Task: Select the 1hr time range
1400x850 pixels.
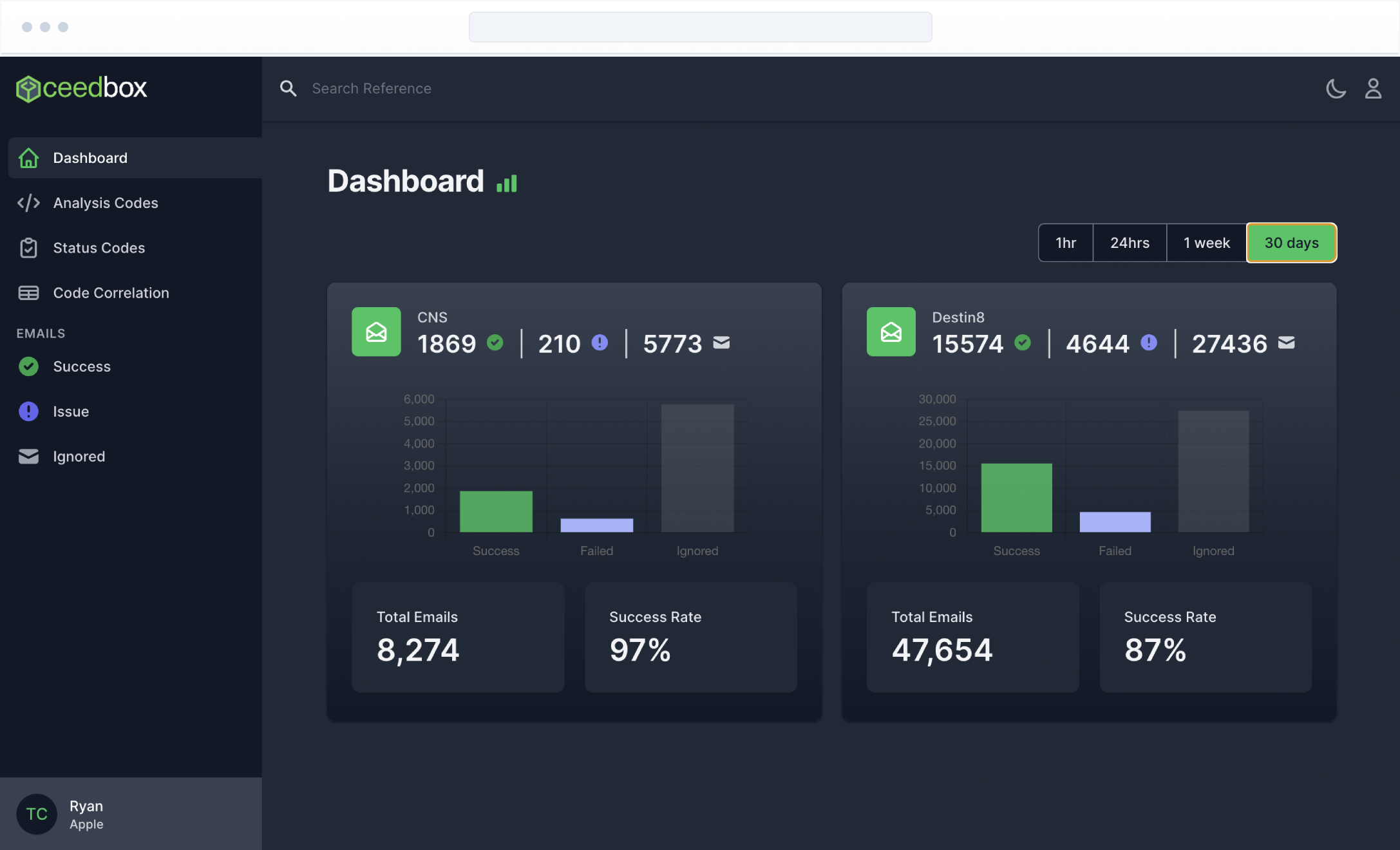Action: pos(1066,243)
